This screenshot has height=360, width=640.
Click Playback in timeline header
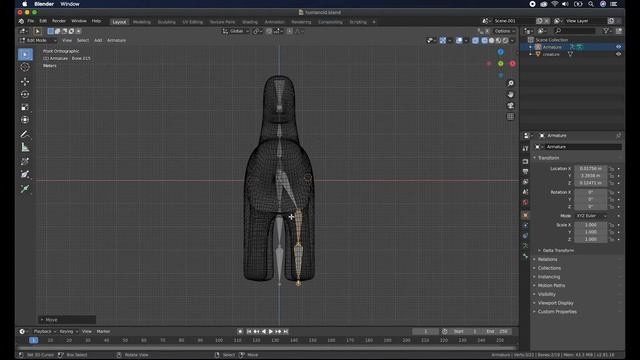coord(44,332)
